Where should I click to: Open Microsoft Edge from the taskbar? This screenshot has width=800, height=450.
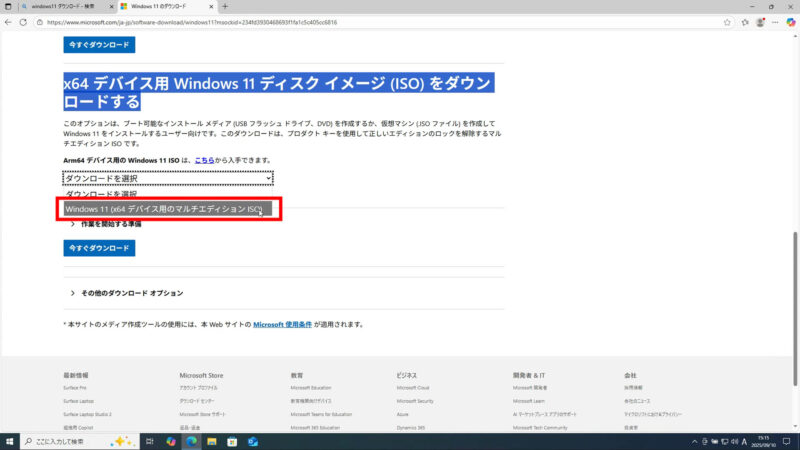tap(191, 441)
